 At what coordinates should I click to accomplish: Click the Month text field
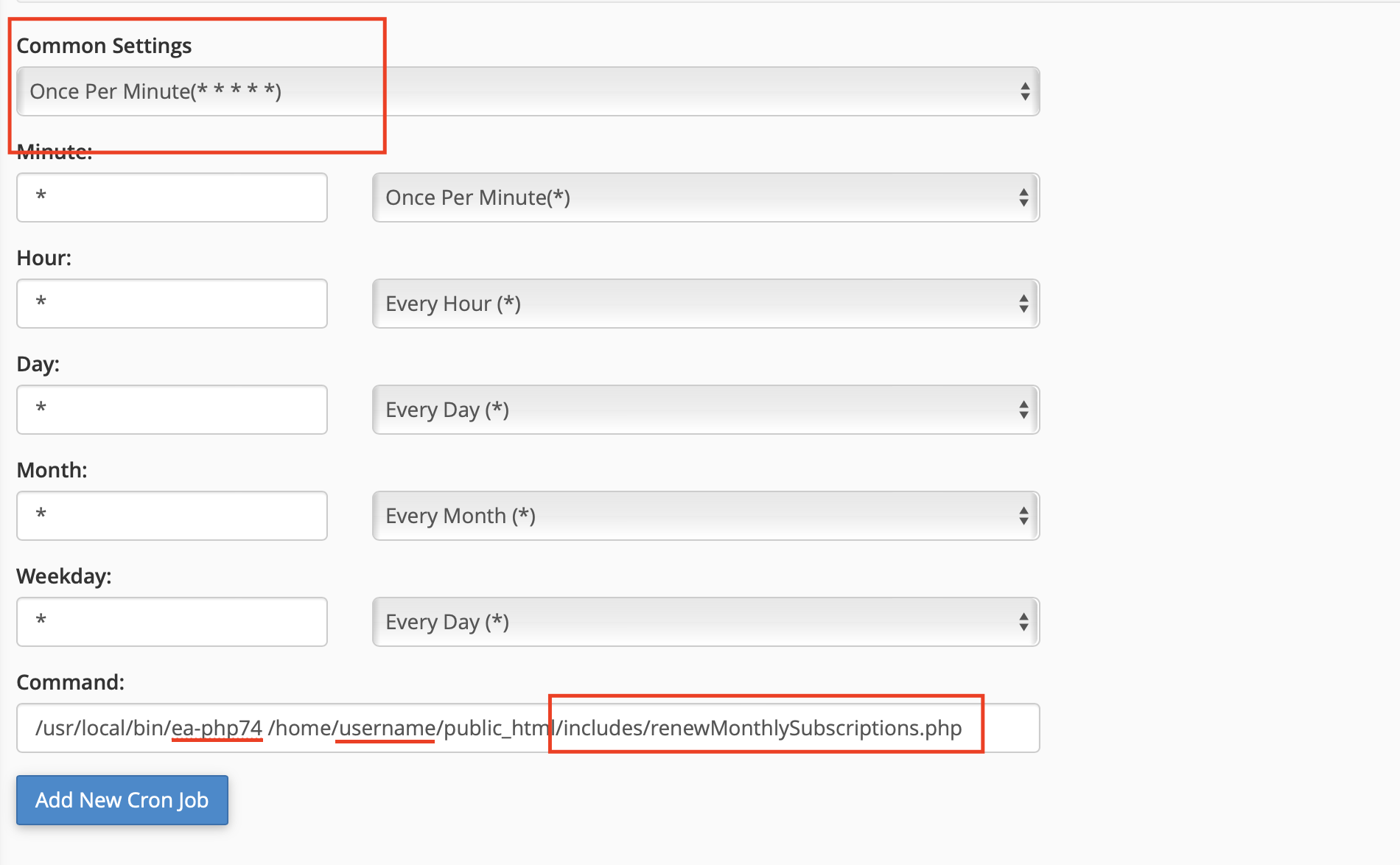172,516
